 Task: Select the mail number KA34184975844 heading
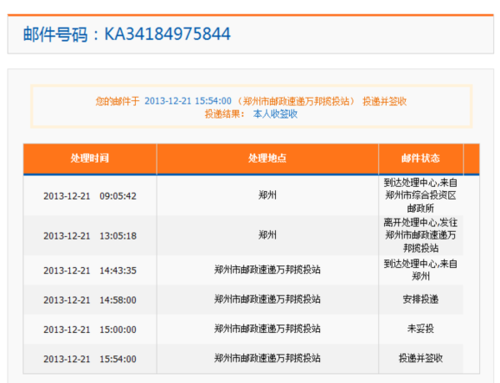pos(127,34)
